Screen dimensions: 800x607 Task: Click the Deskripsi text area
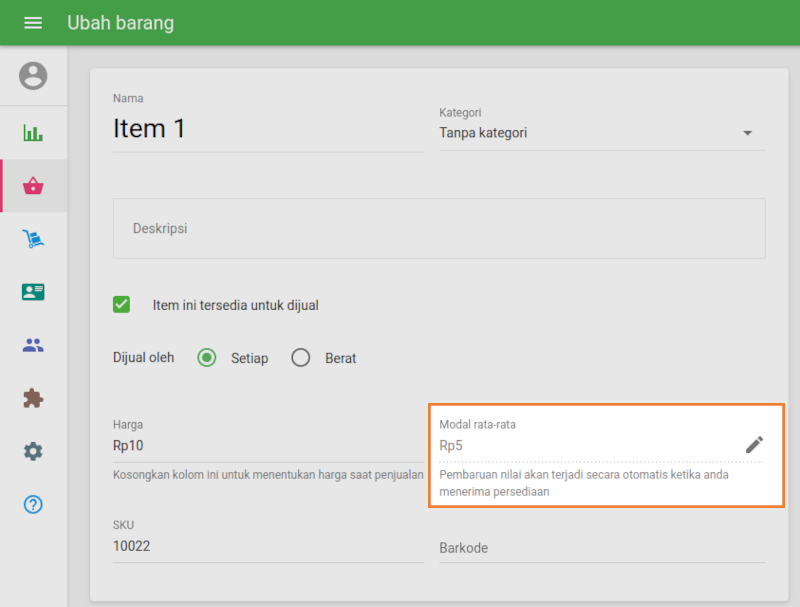439,228
